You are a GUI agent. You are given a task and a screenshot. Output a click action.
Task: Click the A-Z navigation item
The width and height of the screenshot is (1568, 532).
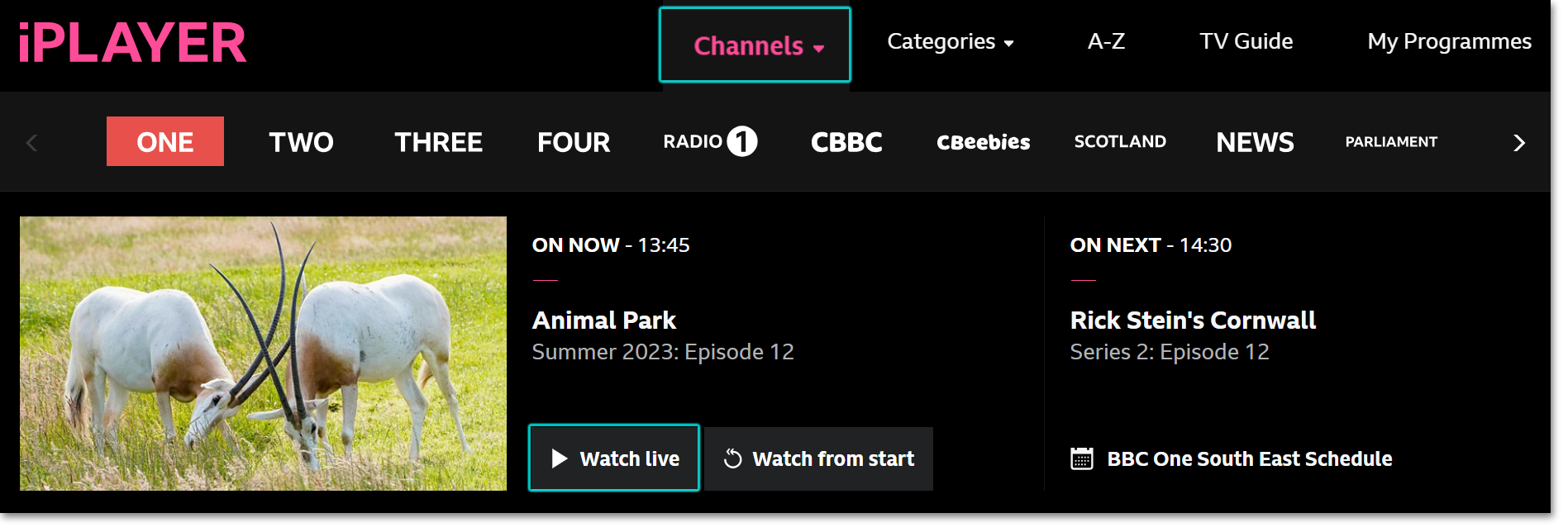[x=1106, y=41]
